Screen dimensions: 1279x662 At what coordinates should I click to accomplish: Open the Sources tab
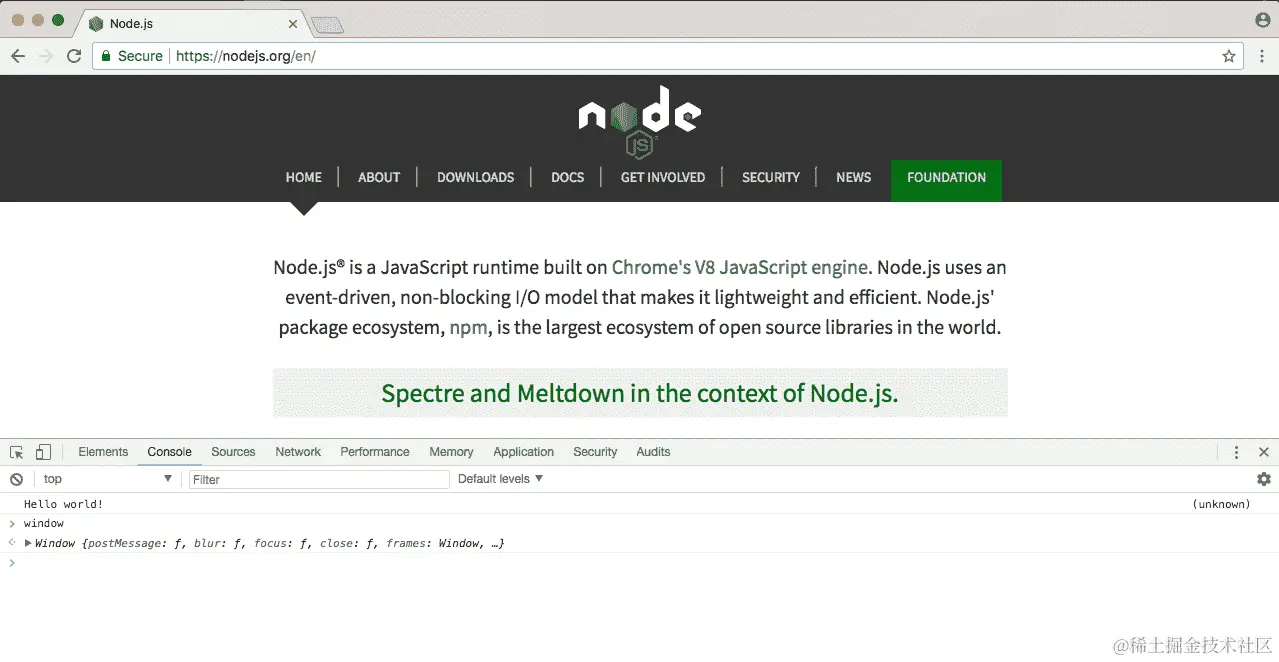pos(233,452)
